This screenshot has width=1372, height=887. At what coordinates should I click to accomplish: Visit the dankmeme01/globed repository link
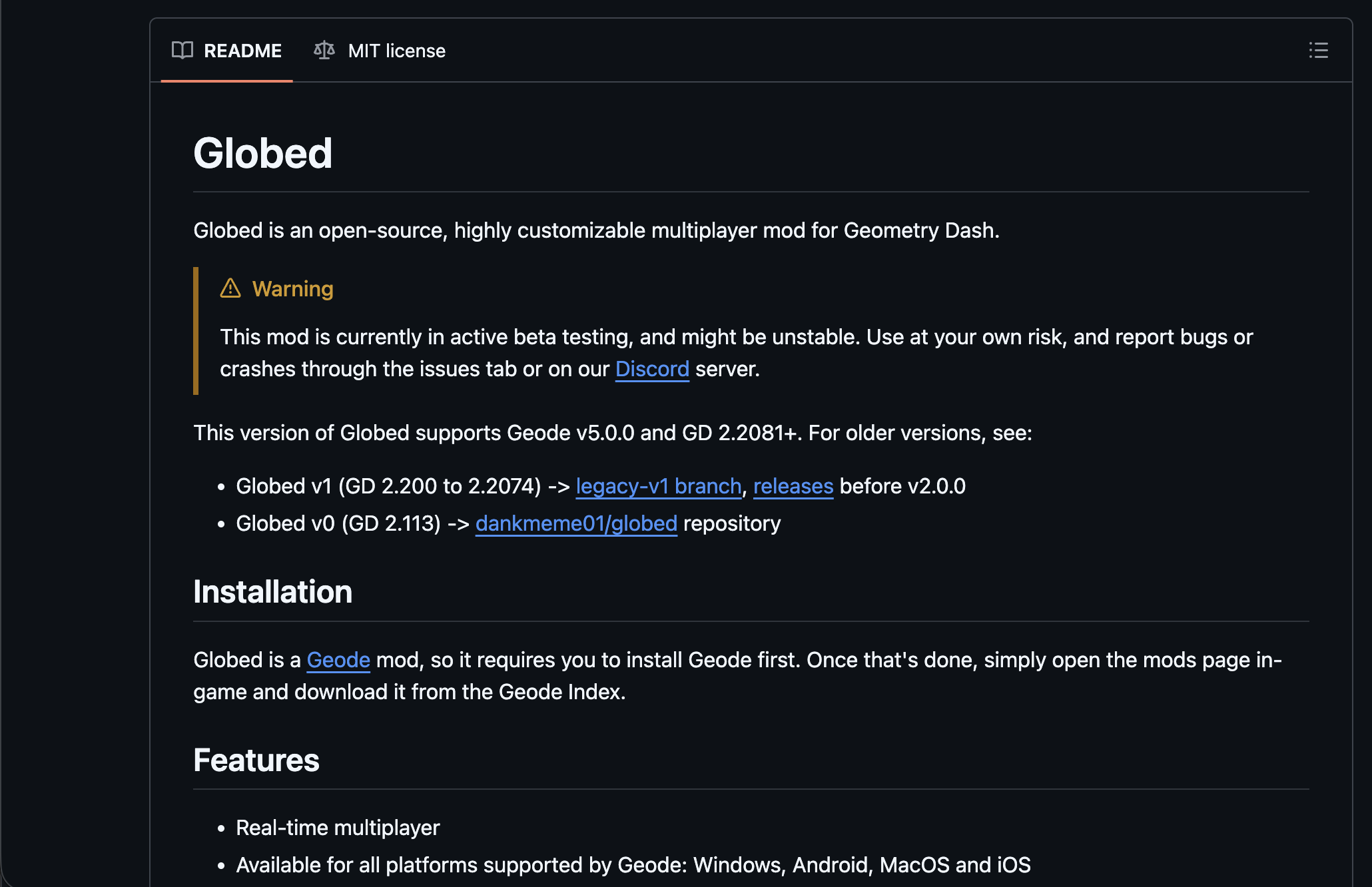575,523
